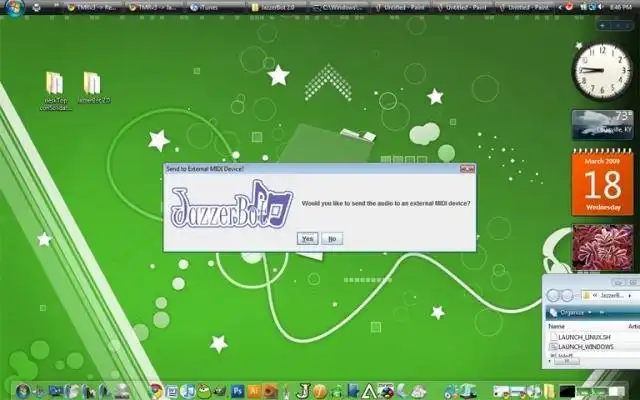Open the orange round dock icon
The image size is (640, 400).
click(320, 391)
